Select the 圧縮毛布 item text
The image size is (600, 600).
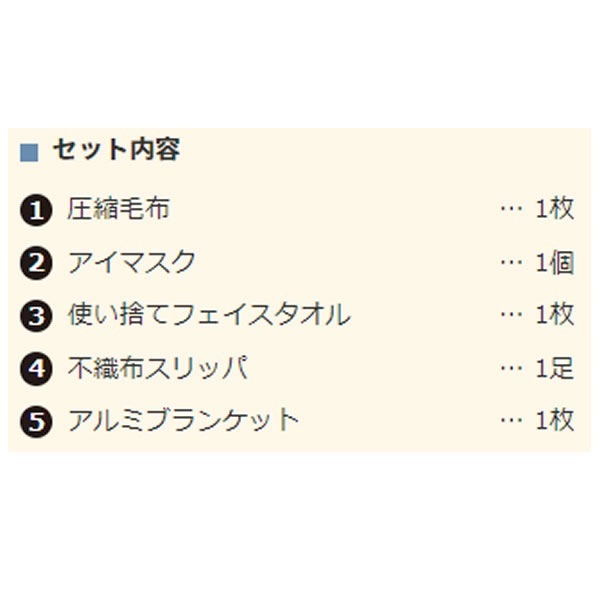click(x=118, y=209)
